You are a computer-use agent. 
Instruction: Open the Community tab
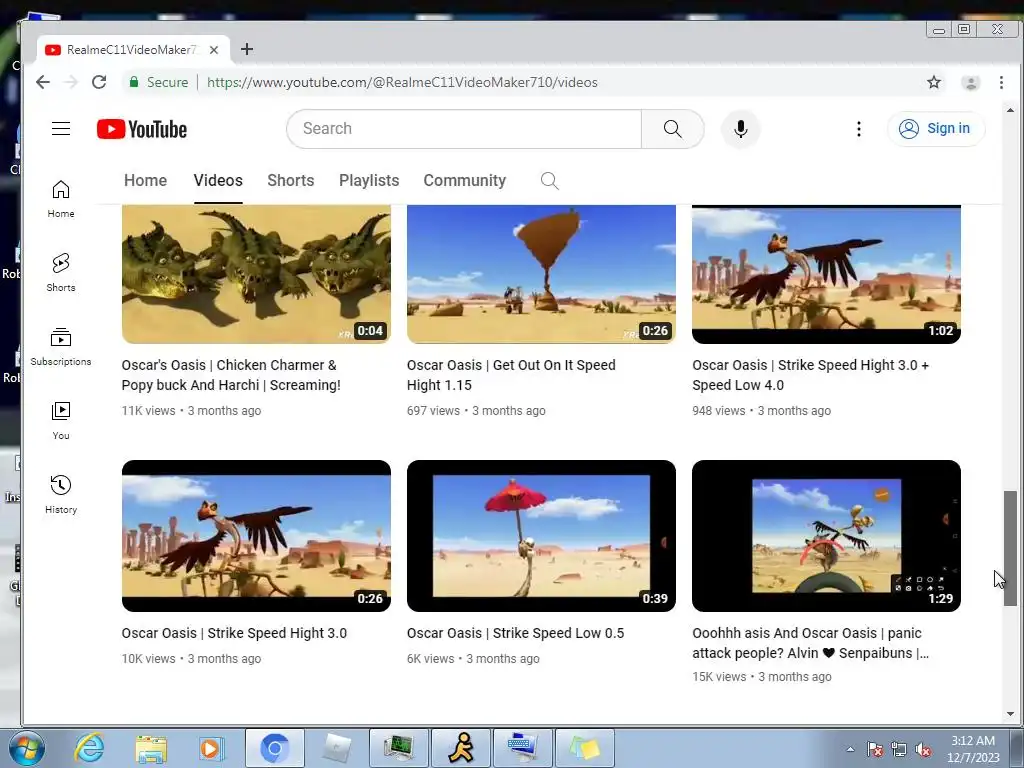click(464, 181)
